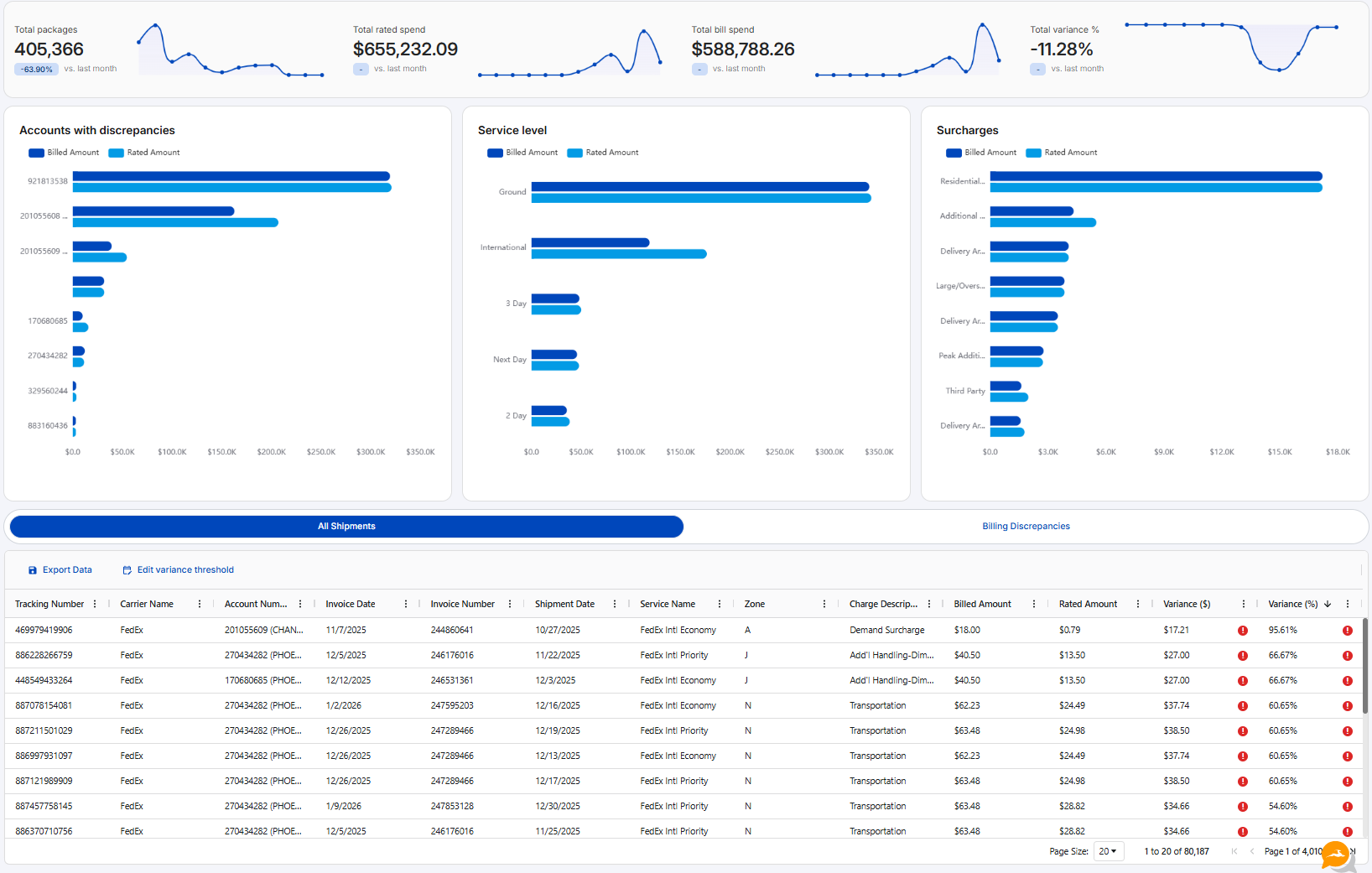Click the Edit variance threshold calendar icon
This screenshot has width=1372, height=873.
pyautogui.click(x=127, y=570)
